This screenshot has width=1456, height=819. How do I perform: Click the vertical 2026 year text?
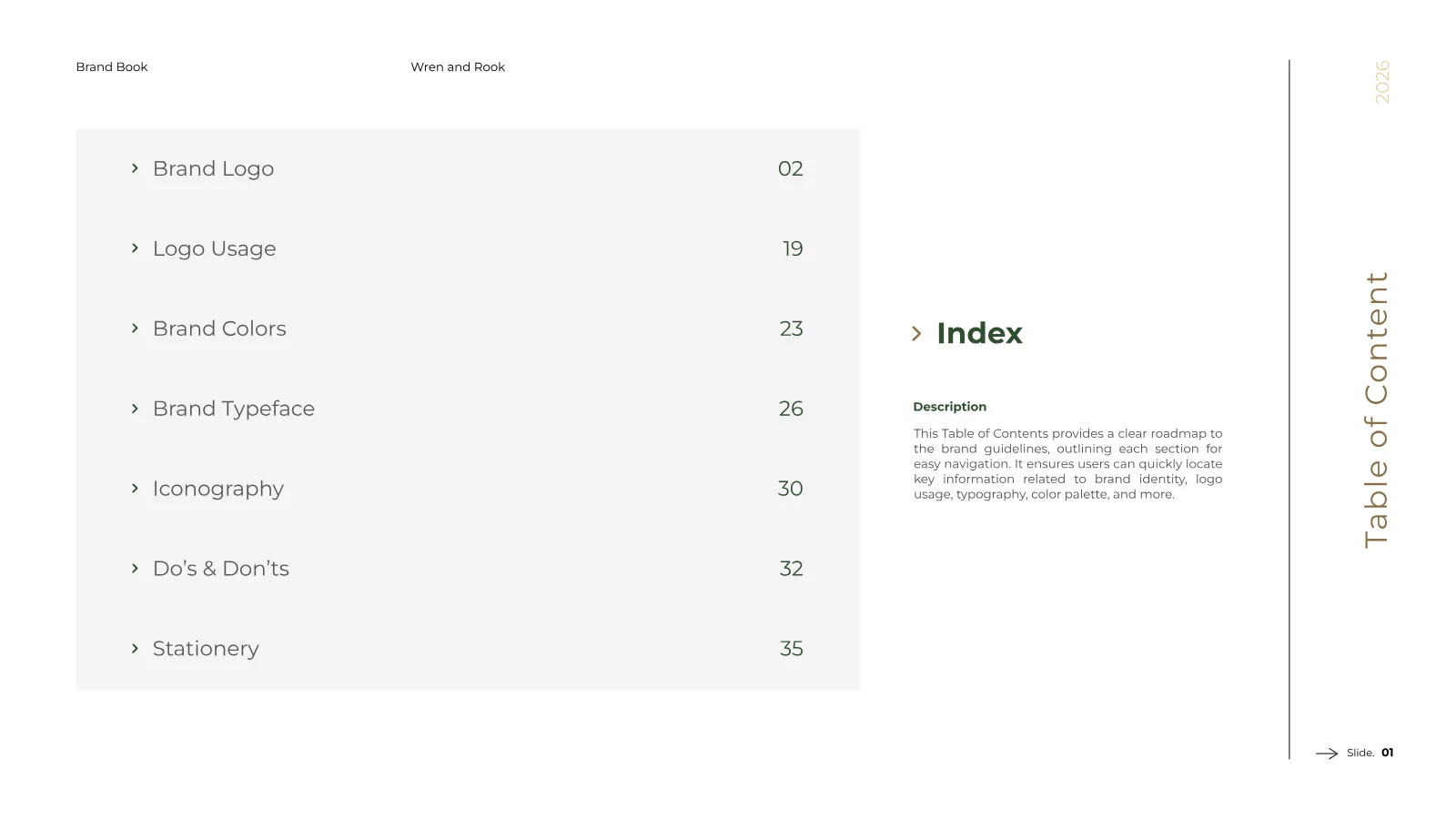click(x=1382, y=82)
